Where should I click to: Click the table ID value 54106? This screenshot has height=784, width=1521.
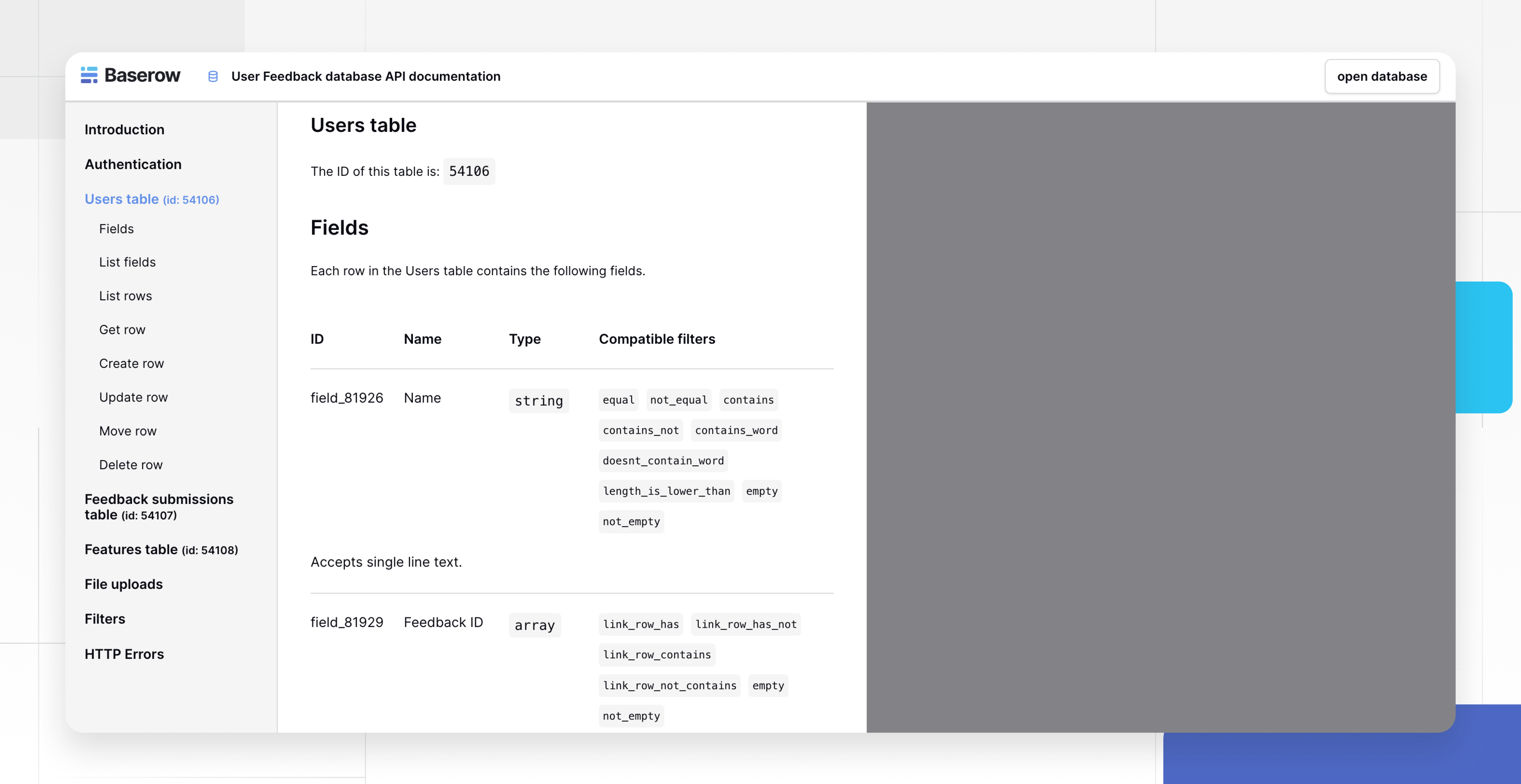click(x=469, y=171)
